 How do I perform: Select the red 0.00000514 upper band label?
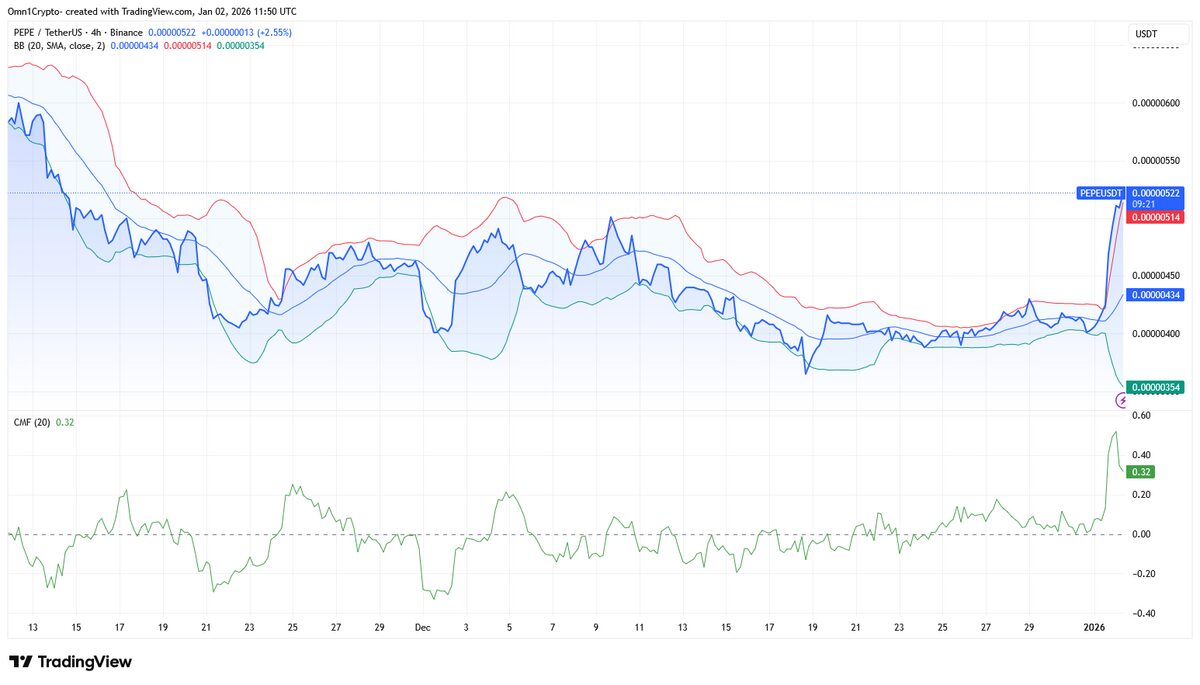point(1154,217)
